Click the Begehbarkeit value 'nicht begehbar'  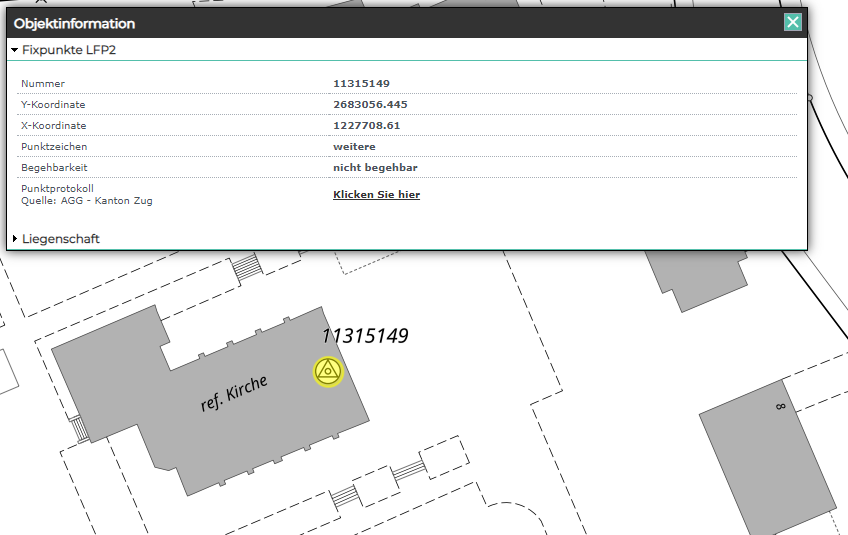click(375, 168)
